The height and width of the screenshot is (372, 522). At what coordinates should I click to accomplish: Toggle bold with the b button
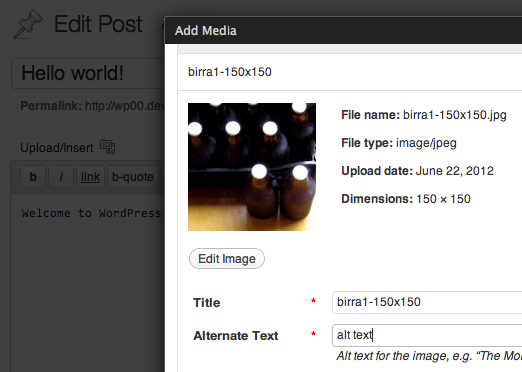point(33,177)
